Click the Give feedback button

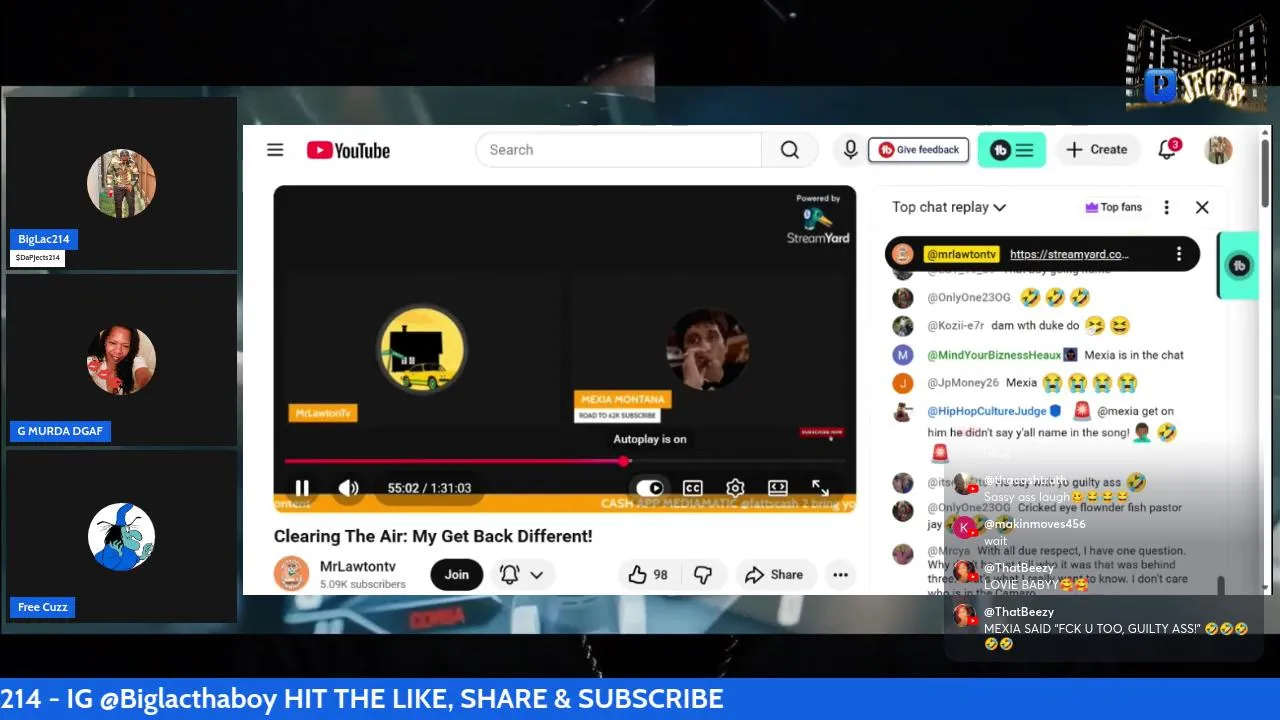[918, 150]
